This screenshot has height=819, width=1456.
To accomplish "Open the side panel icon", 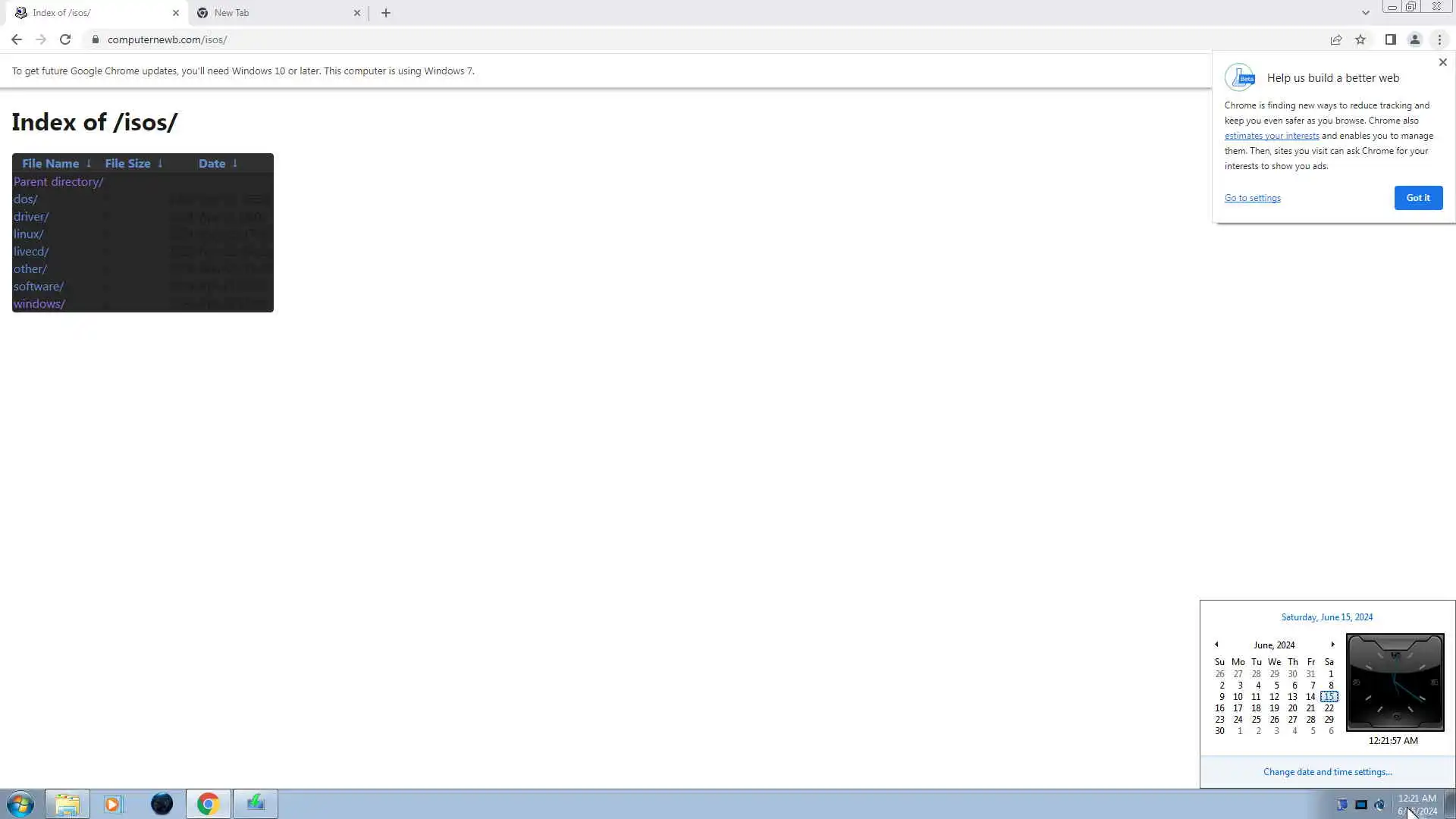I will [x=1390, y=39].
